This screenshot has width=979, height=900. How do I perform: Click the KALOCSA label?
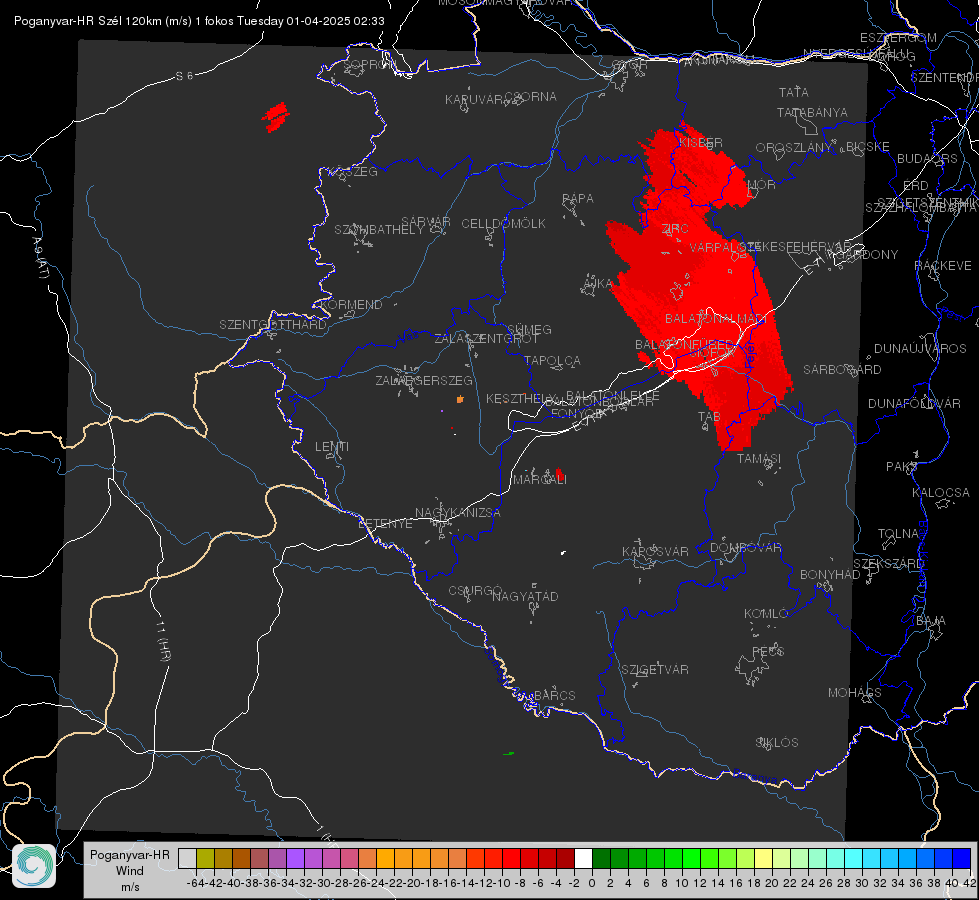[941, 493]
